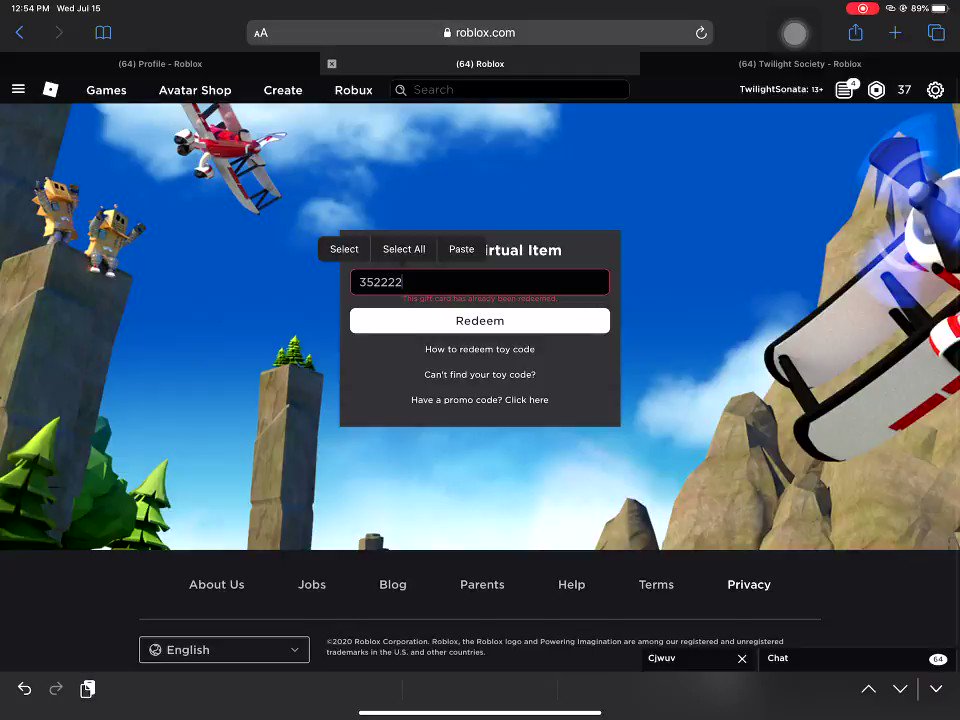
Task: Open the notifications feed icon
Action: (846, 89)
